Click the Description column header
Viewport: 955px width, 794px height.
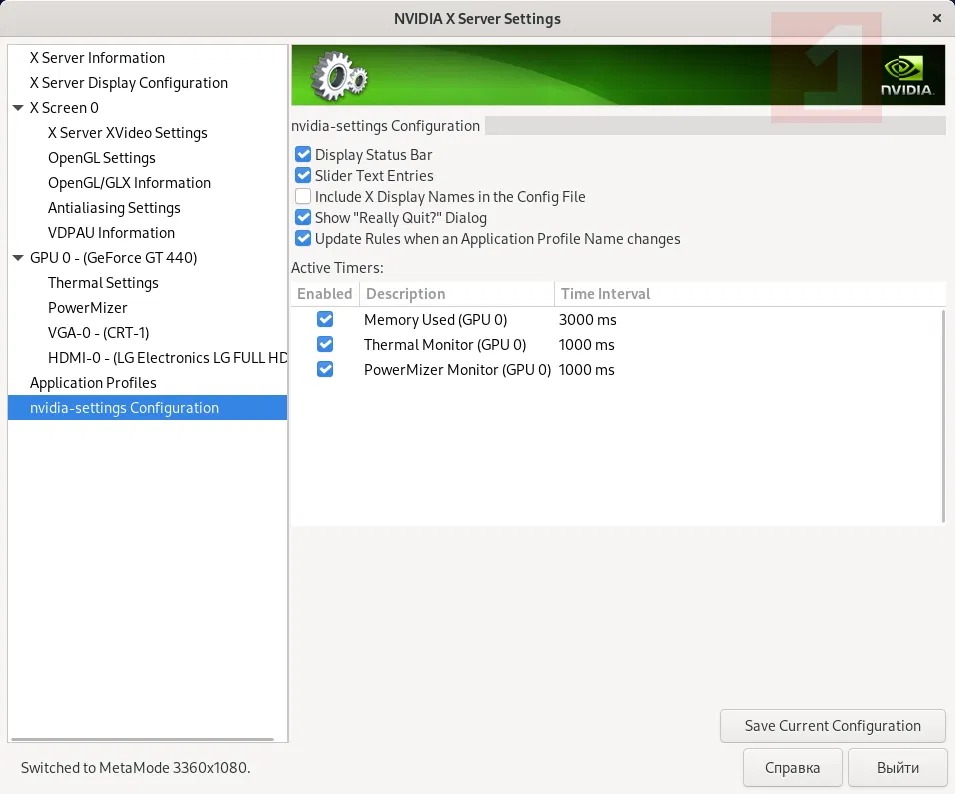pyautogui.click(x=457, y=293)
